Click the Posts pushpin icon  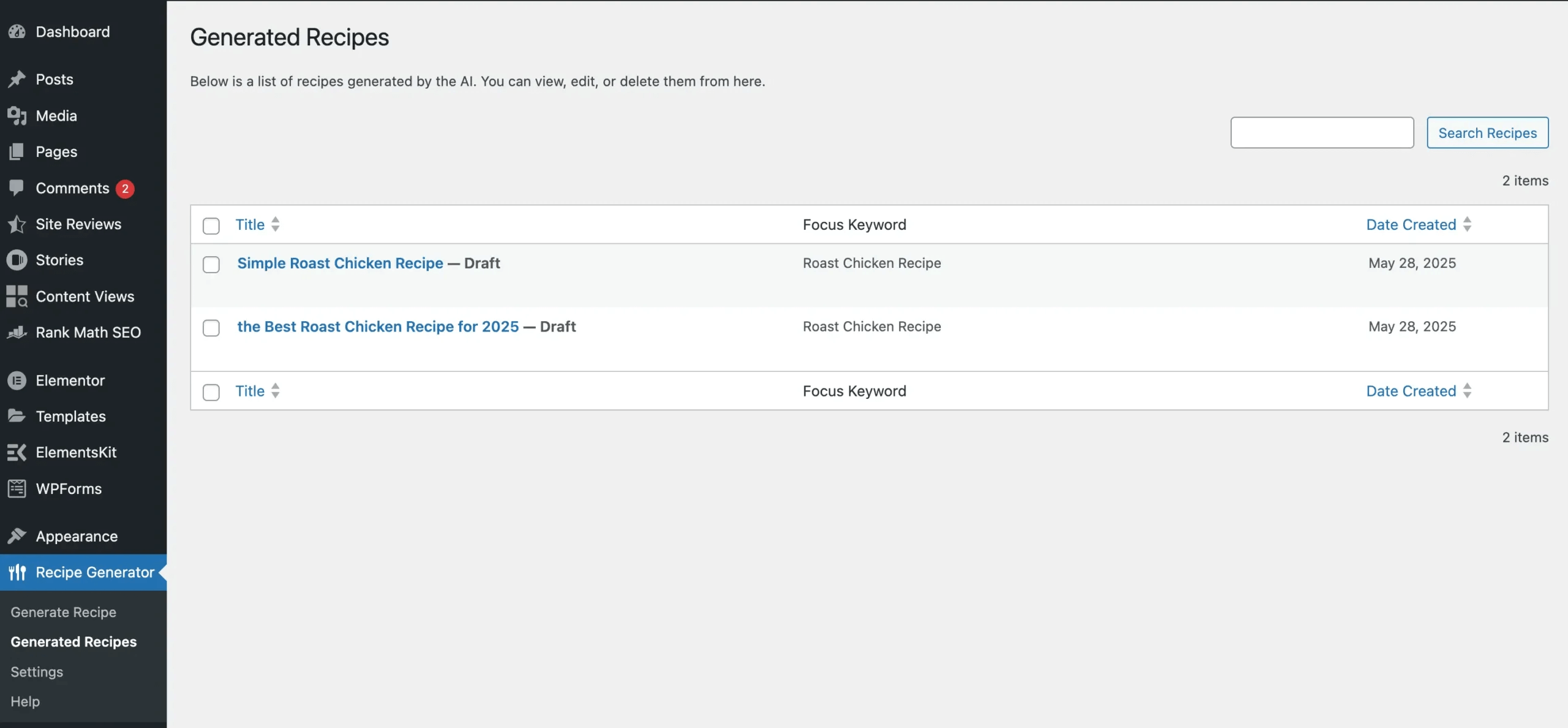coord(17,80)
